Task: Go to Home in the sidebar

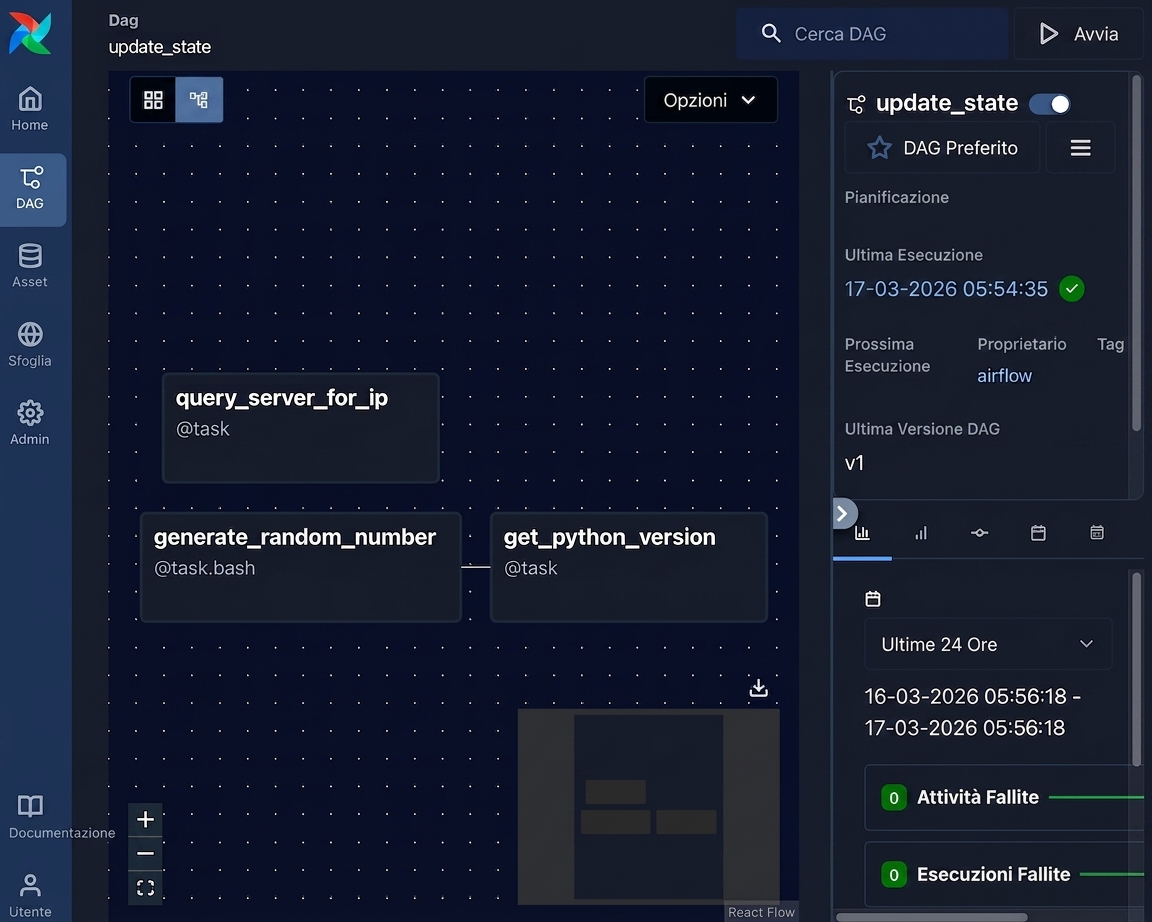Action: [30, 109]
